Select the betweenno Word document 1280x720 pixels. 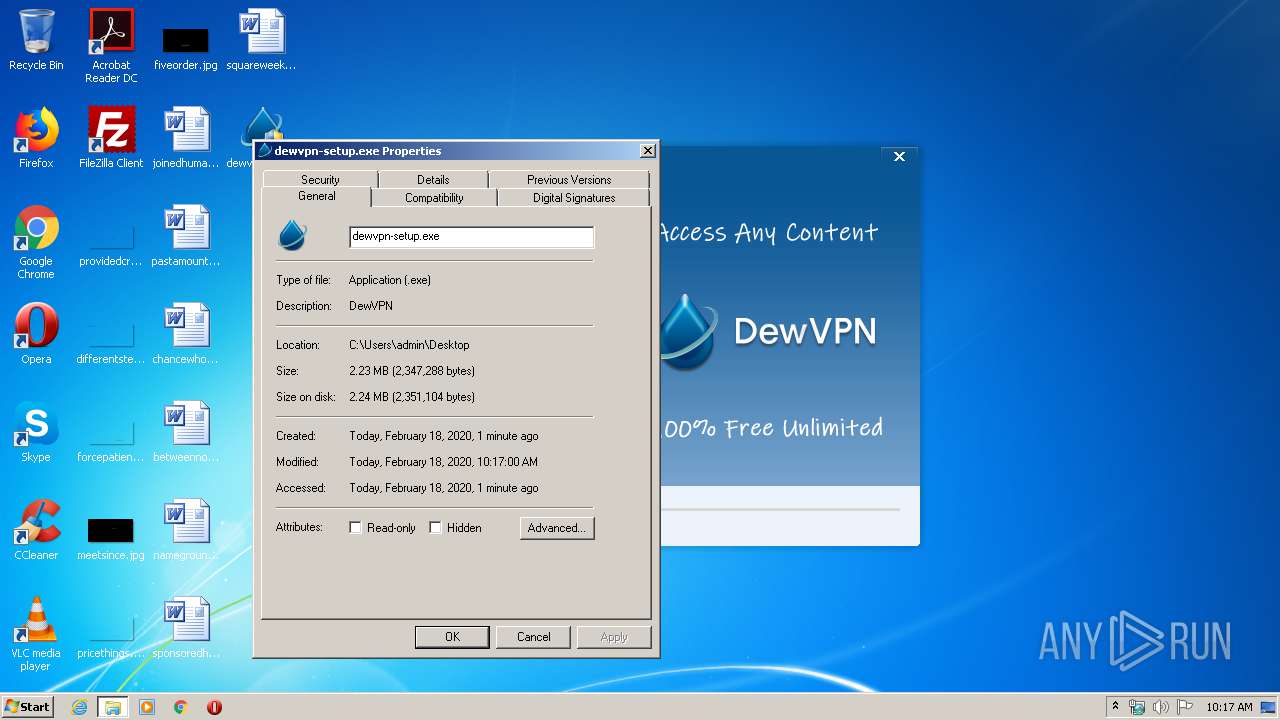point(186,432)
